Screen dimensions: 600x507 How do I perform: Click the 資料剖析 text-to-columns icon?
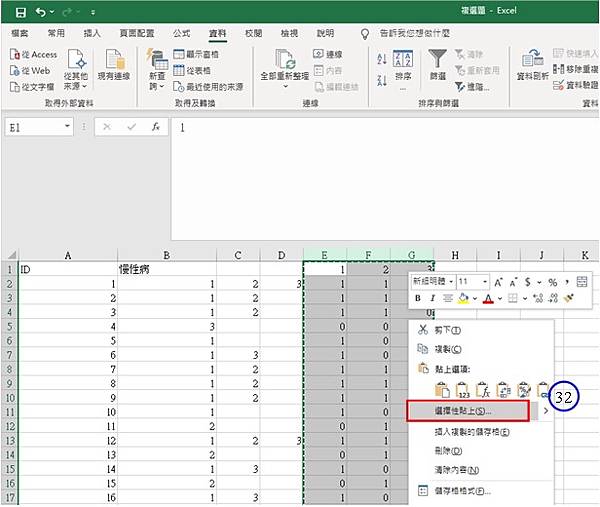click(x=532, y=59)
